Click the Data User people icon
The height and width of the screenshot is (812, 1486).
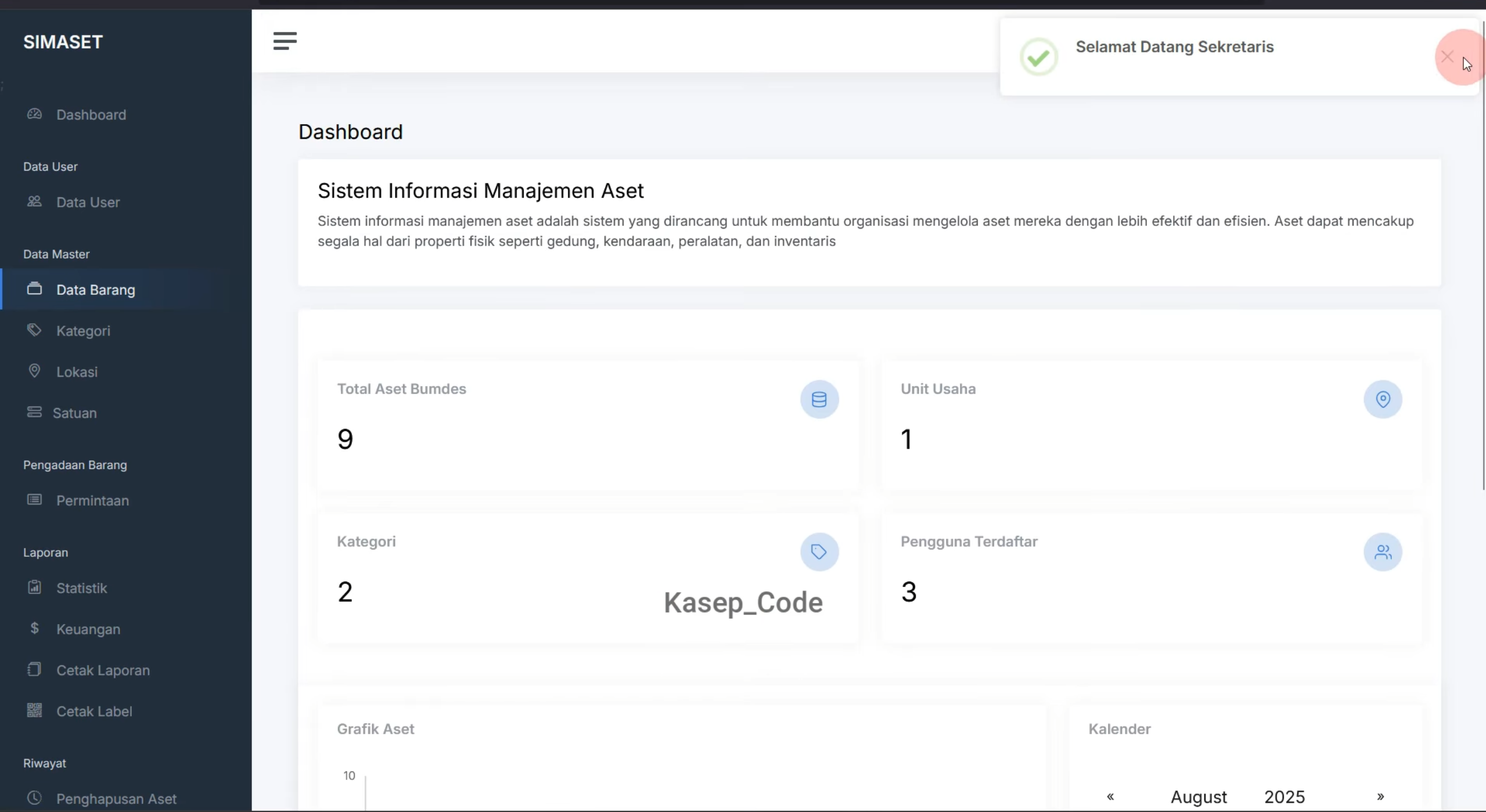[34, 201]
